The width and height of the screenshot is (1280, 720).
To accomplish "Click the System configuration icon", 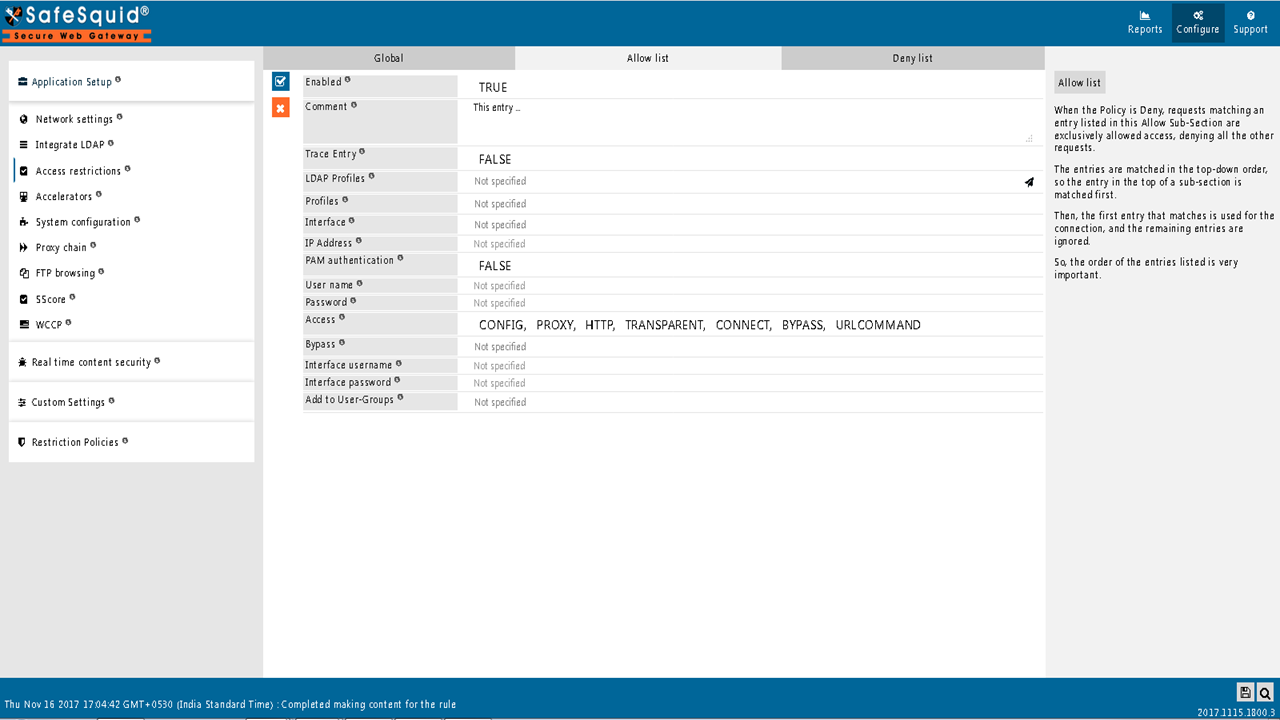I will pyautogui.click(x=23, y=222).
